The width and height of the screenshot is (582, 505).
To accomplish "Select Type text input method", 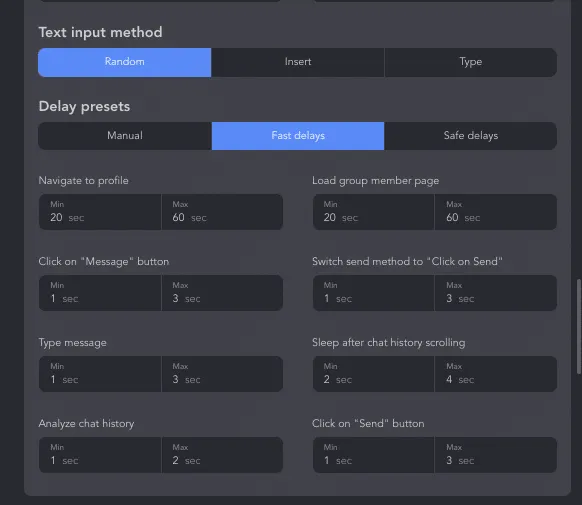I will tap(470, 62).
